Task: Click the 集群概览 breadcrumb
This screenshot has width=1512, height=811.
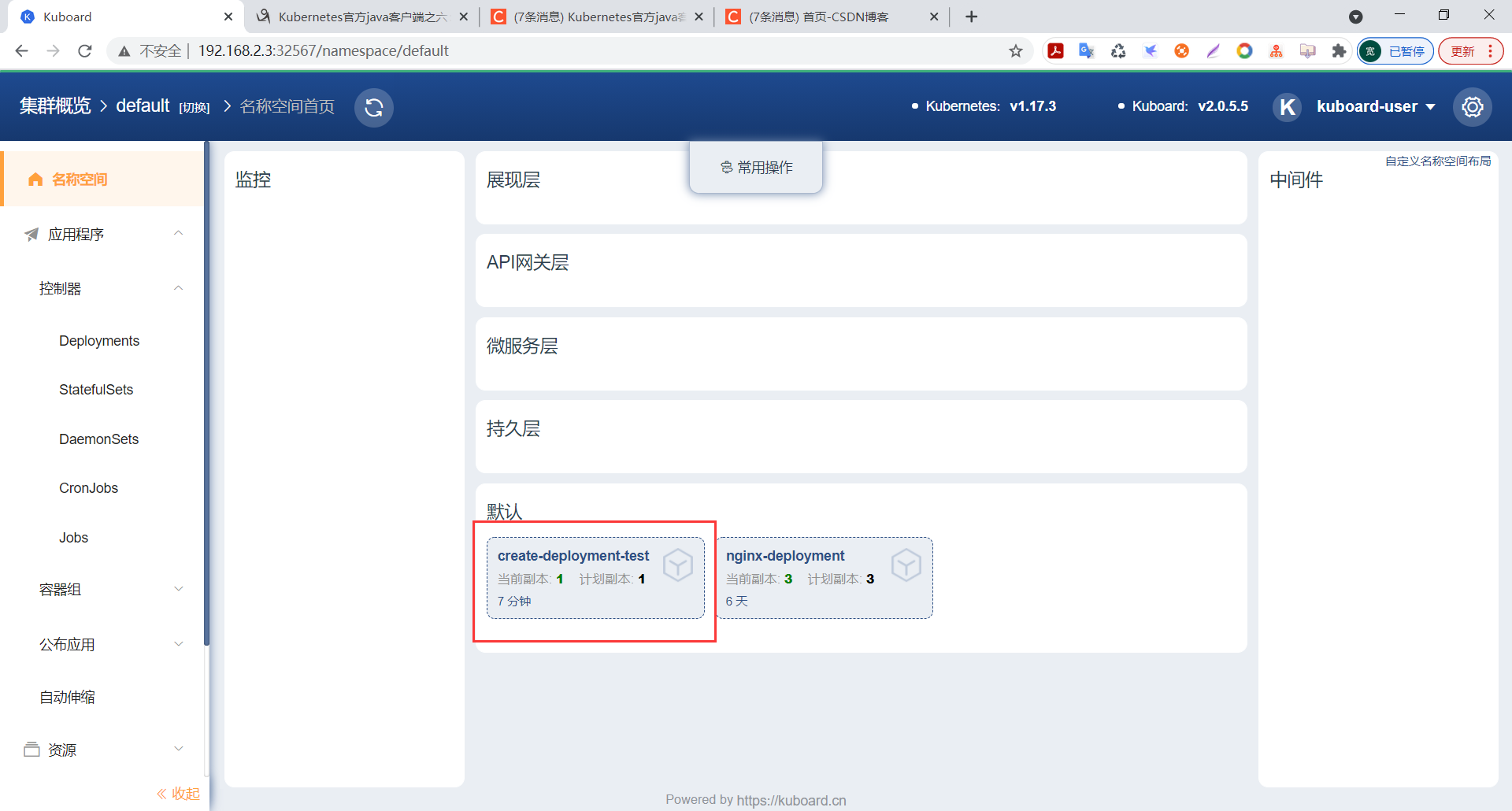Action: (x=55, y=106)
